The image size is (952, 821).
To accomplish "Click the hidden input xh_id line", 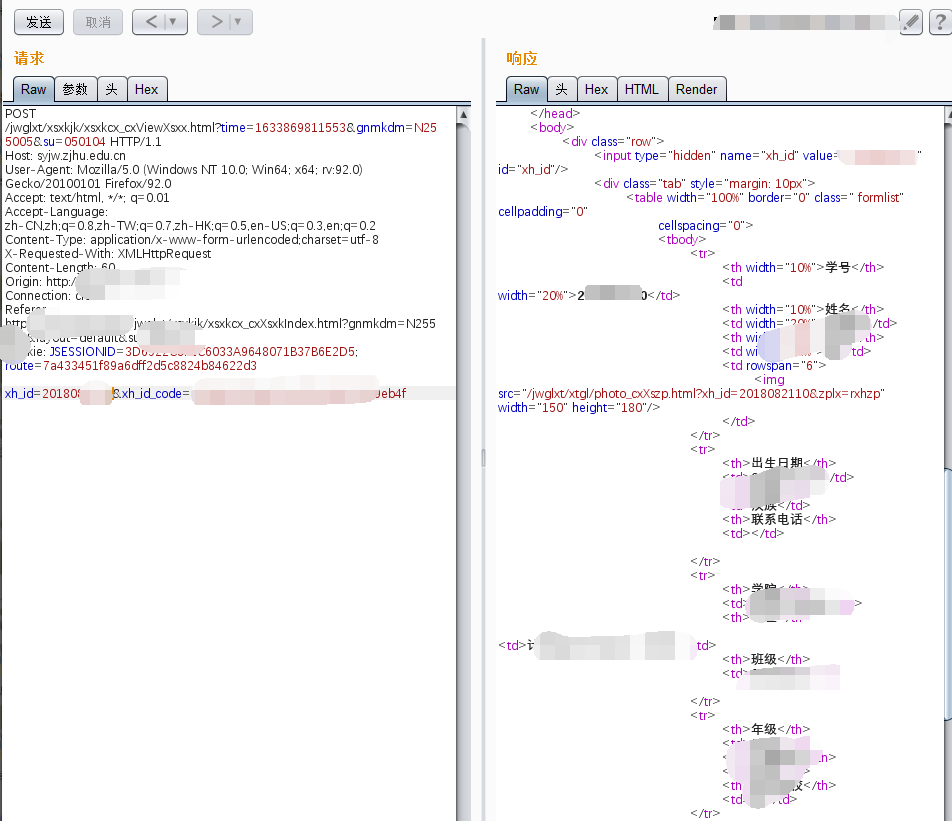I will click(758, 155).
